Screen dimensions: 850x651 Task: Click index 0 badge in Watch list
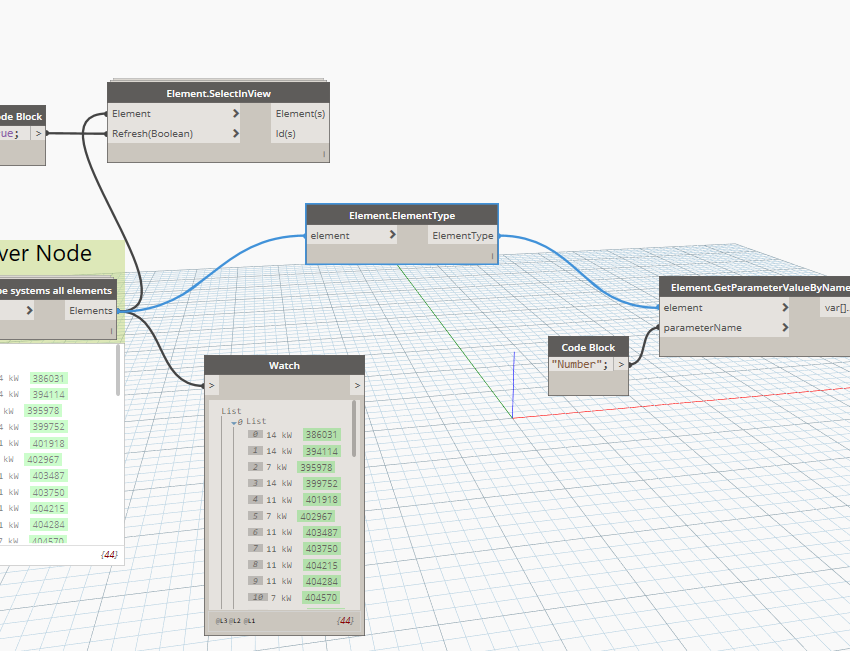(257, 435)
